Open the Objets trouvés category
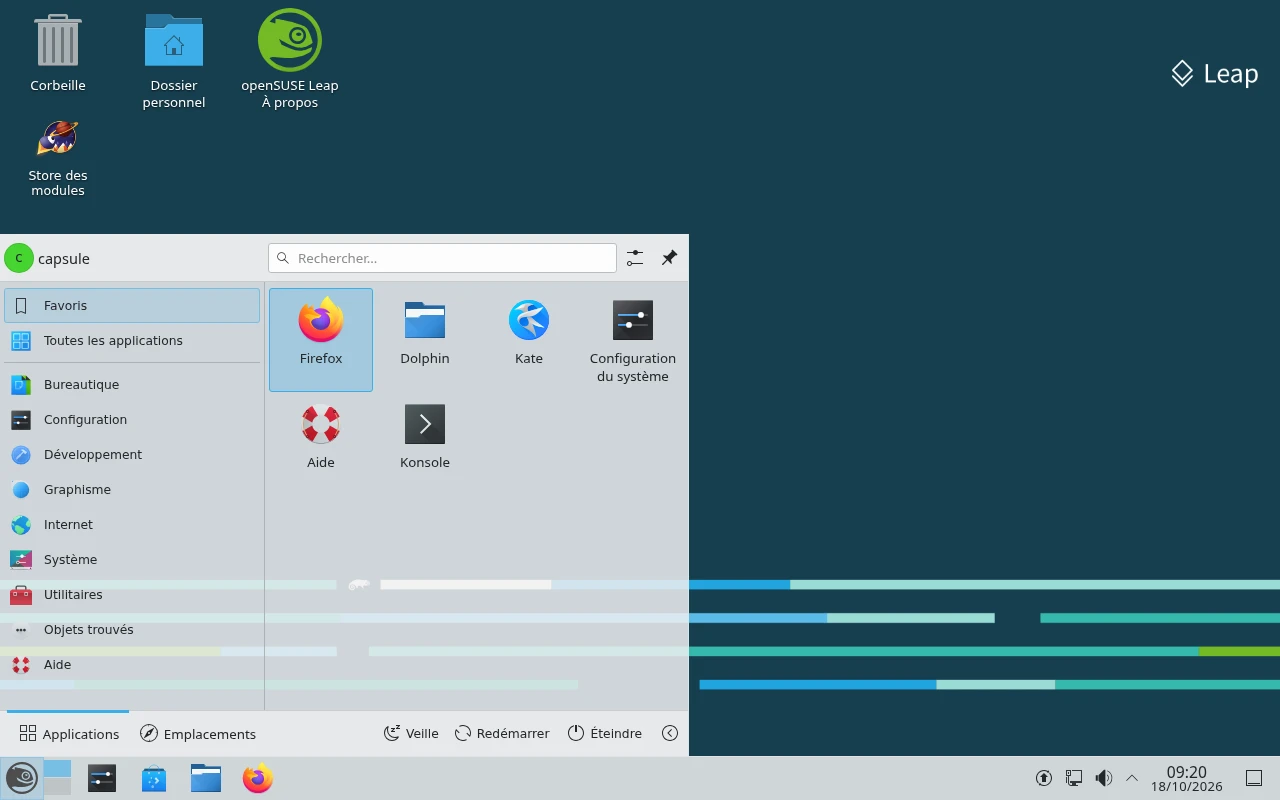The height and width of the screenshot is (800, 1280). pyautogui.click(x=132, y=630)
